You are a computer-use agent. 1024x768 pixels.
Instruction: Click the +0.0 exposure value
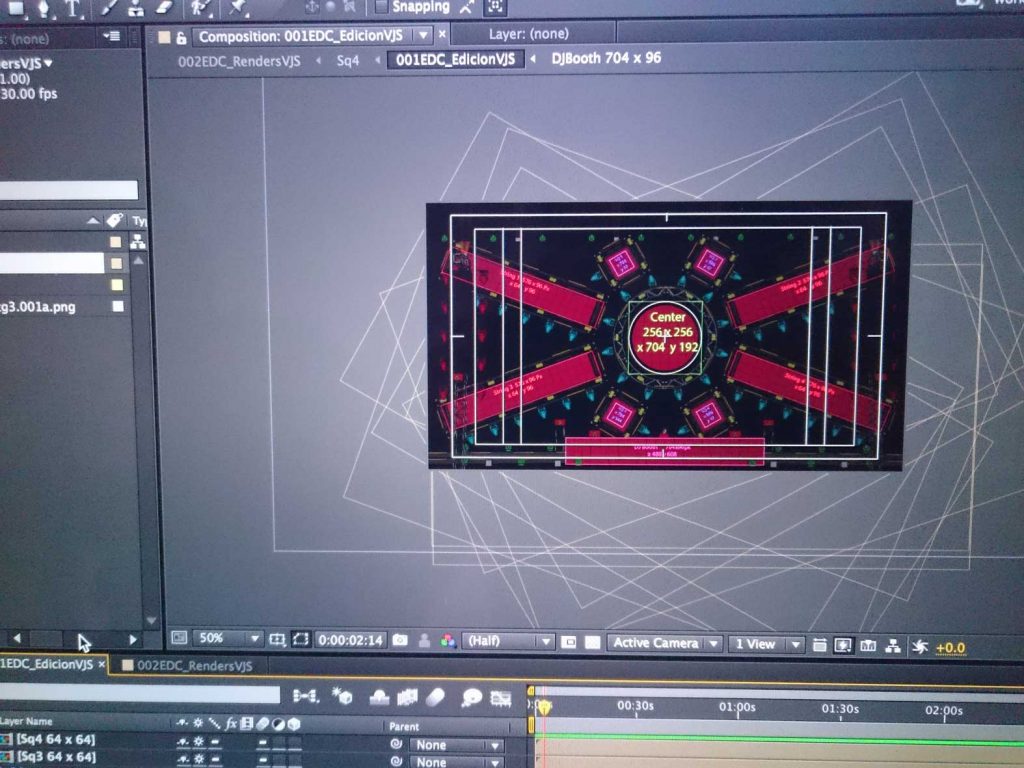tap(950, 648)
